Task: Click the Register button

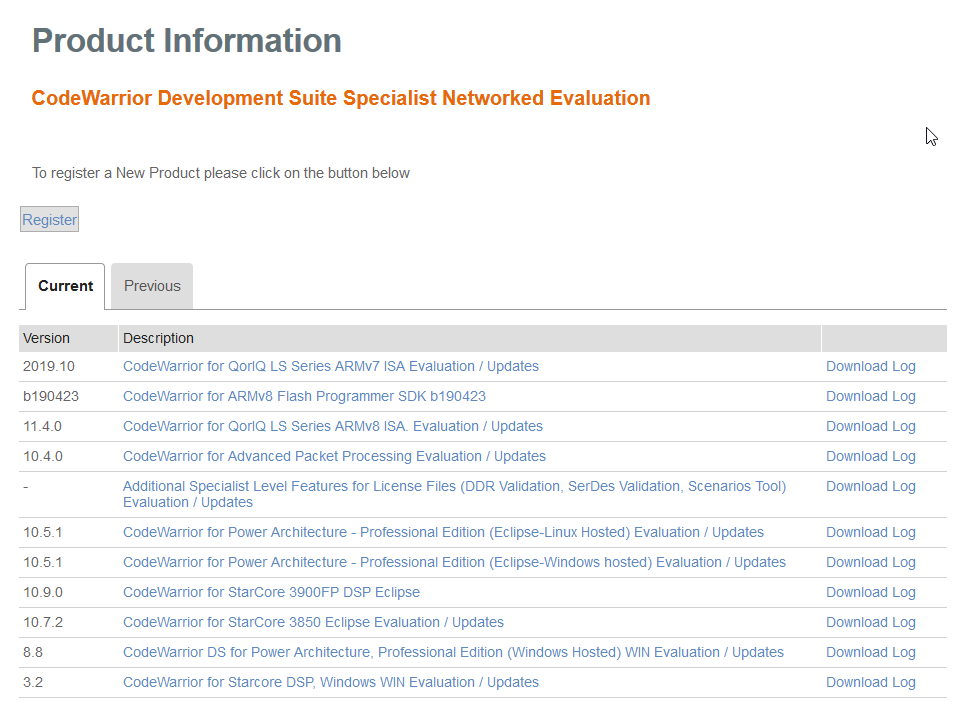Action: [x=49, y=220]
